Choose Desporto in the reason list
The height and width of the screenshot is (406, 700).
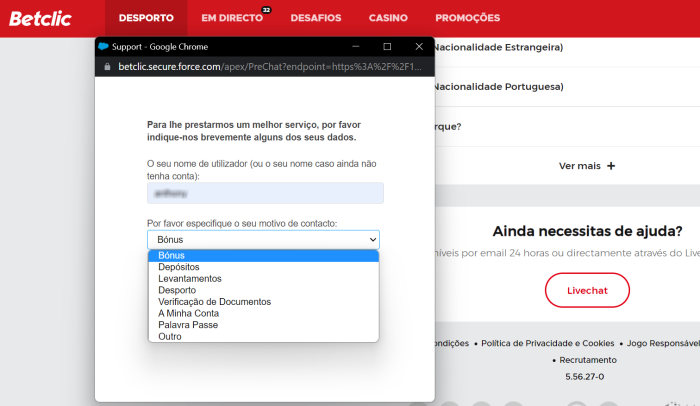point(263,290)
